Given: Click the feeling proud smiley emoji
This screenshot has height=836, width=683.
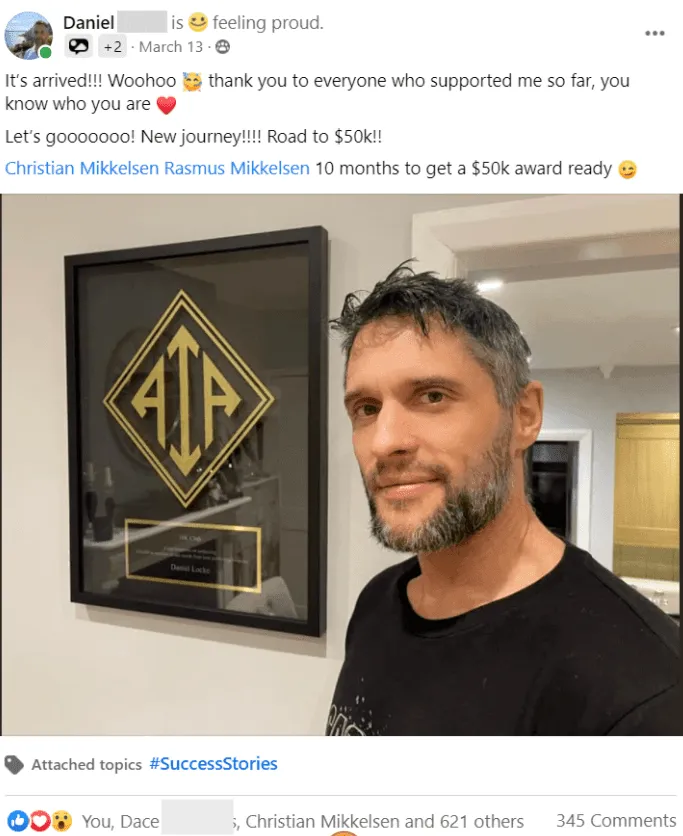Looking at the screenshot, I should pos(198,22).
